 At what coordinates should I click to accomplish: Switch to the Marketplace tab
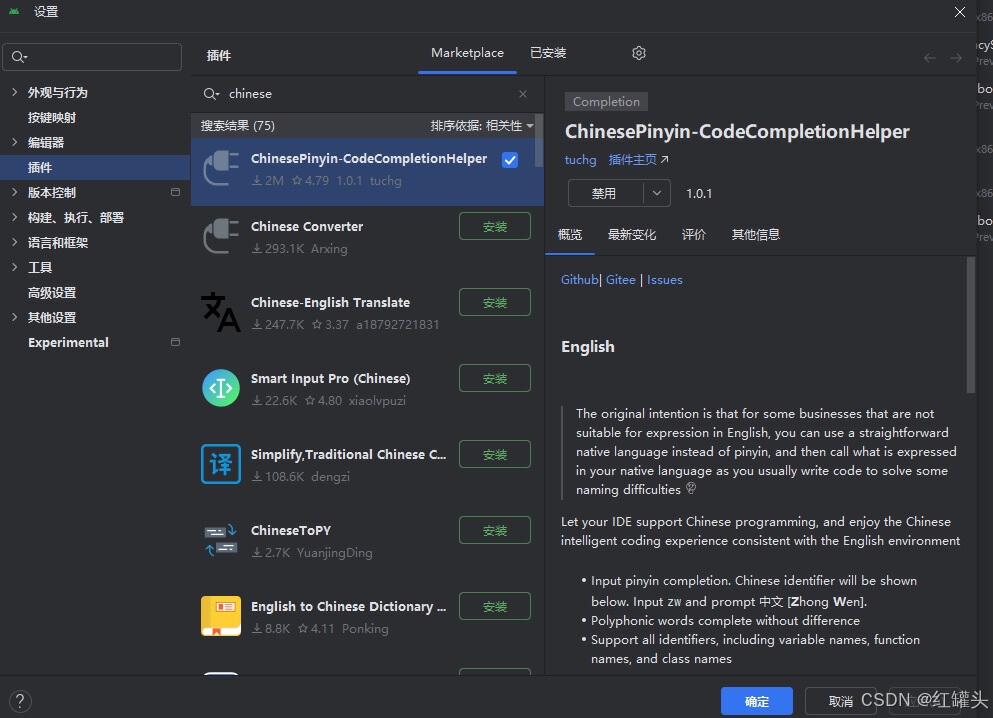[x=467, y=53]
